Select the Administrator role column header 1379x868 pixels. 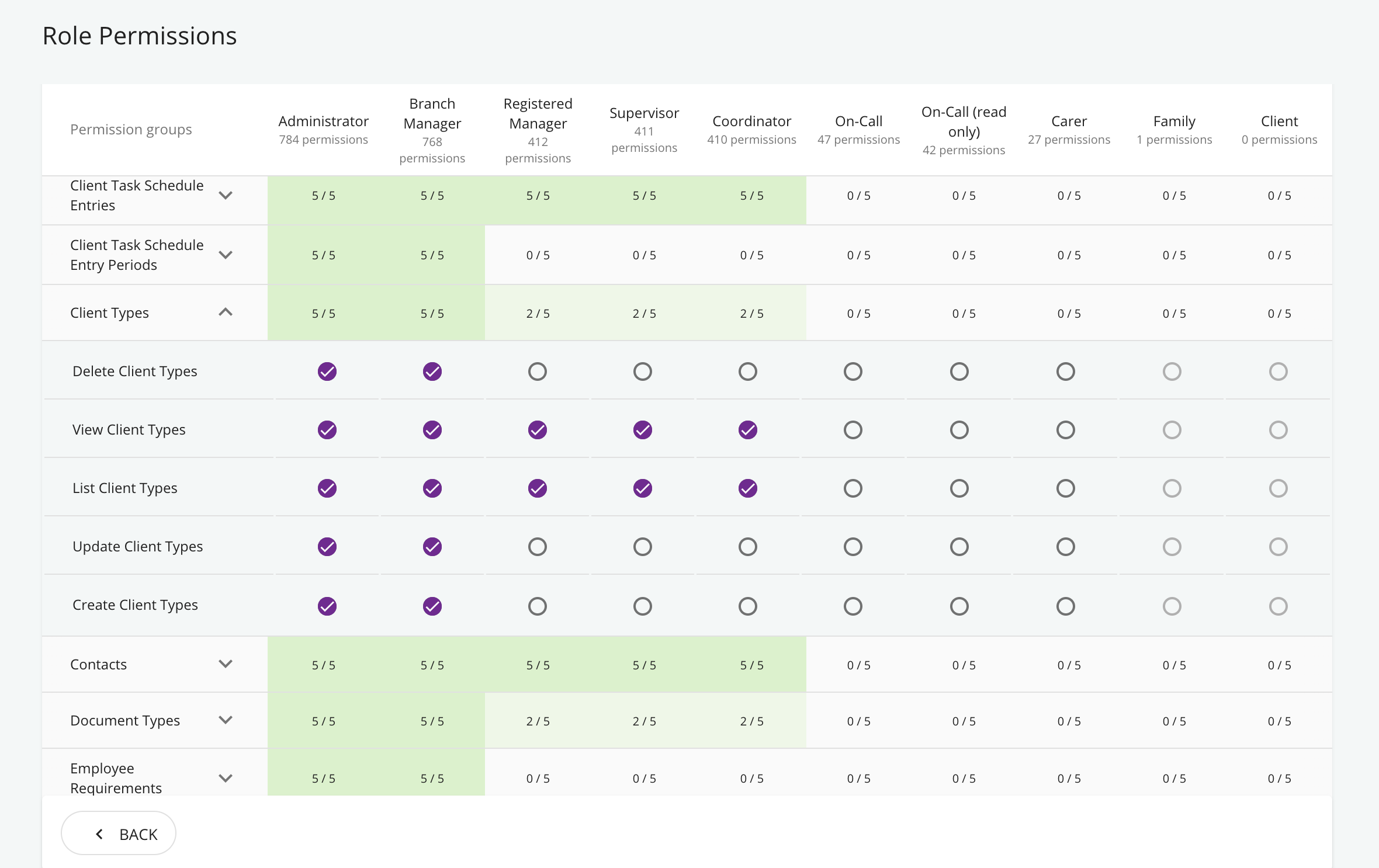324,130
